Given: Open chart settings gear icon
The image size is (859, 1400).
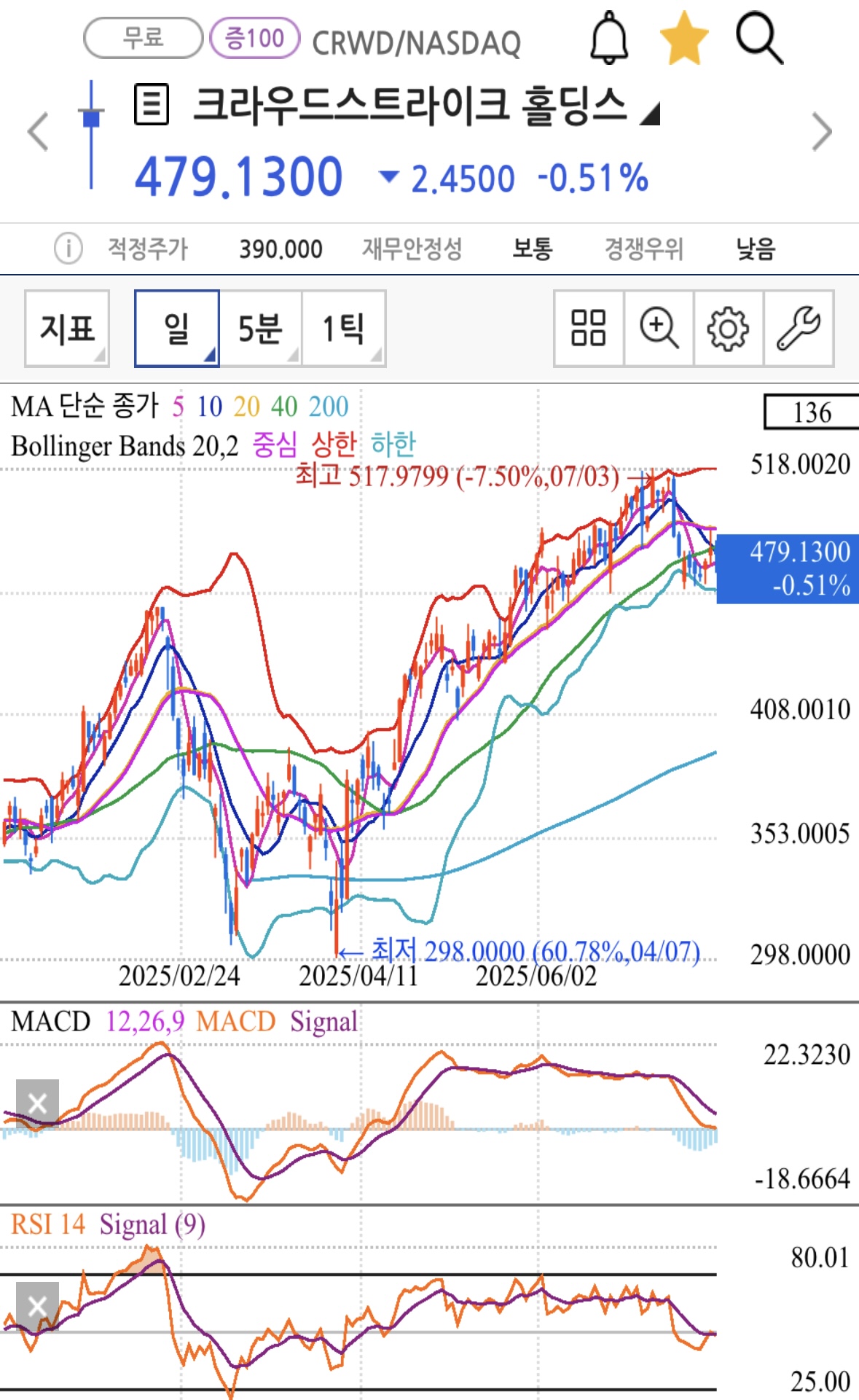Looking at the screenshot, I should [728, 328].
